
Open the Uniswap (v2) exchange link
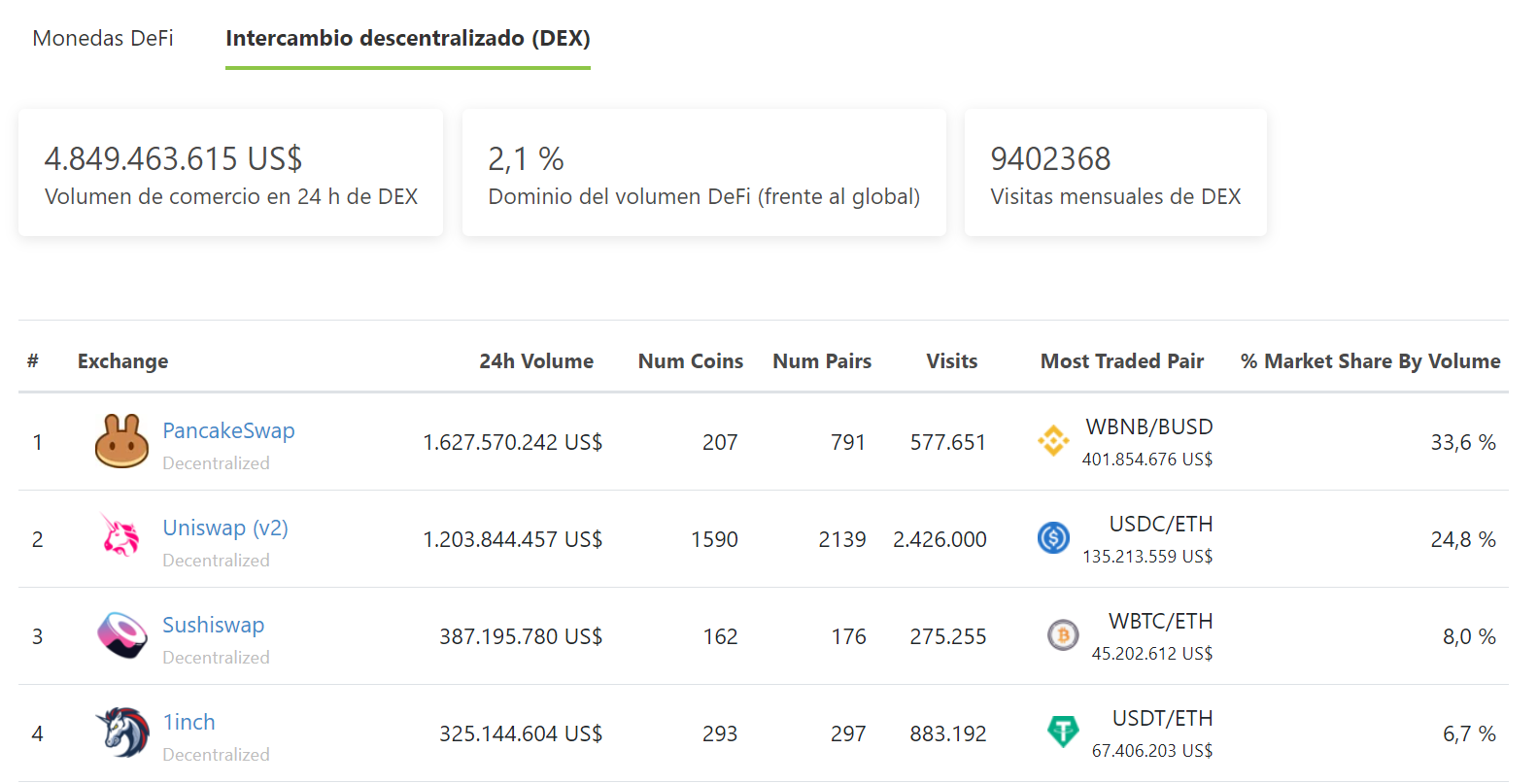click(x=225, y=528)
